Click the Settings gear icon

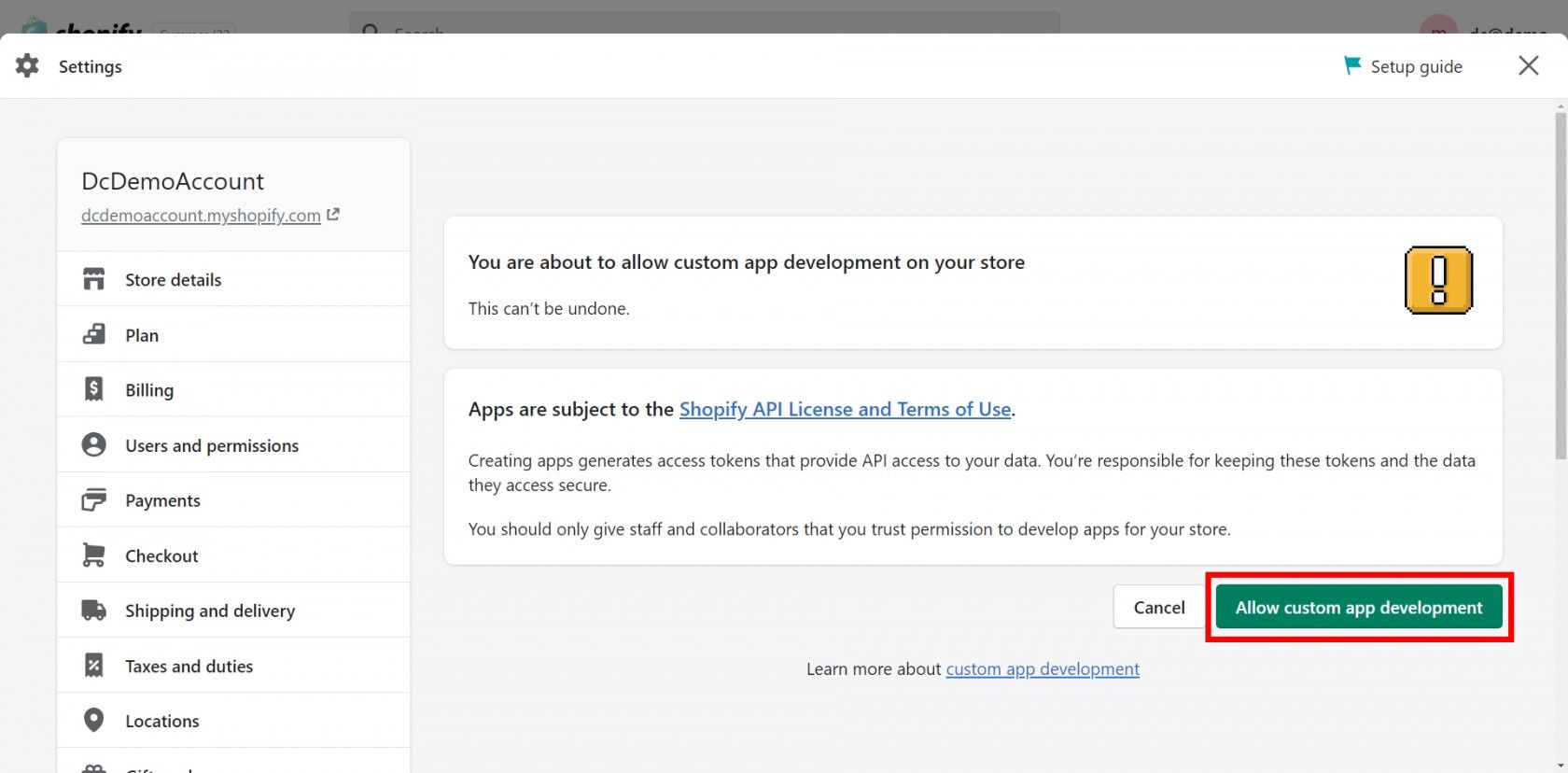28,65
